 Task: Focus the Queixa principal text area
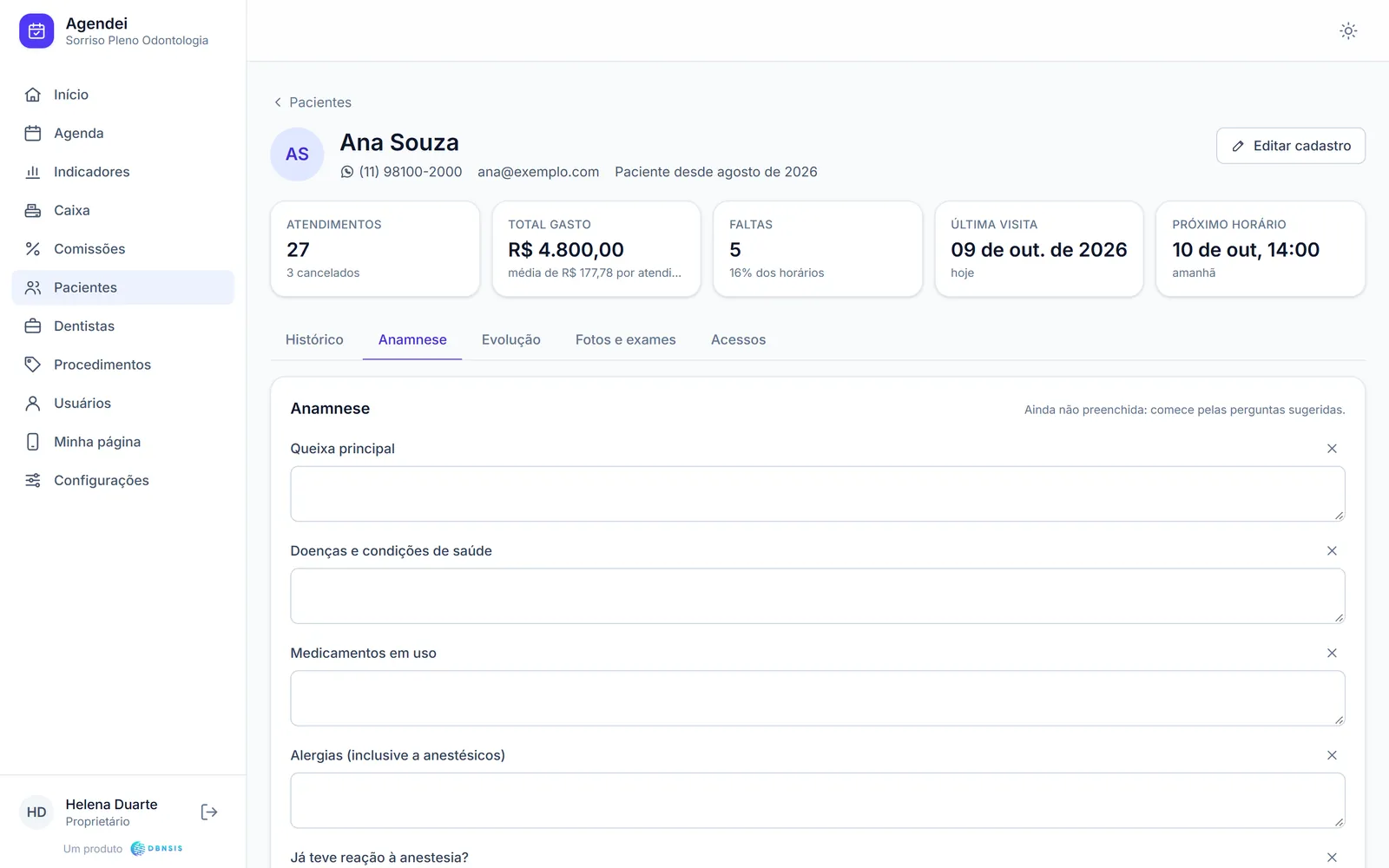[818, 494]
